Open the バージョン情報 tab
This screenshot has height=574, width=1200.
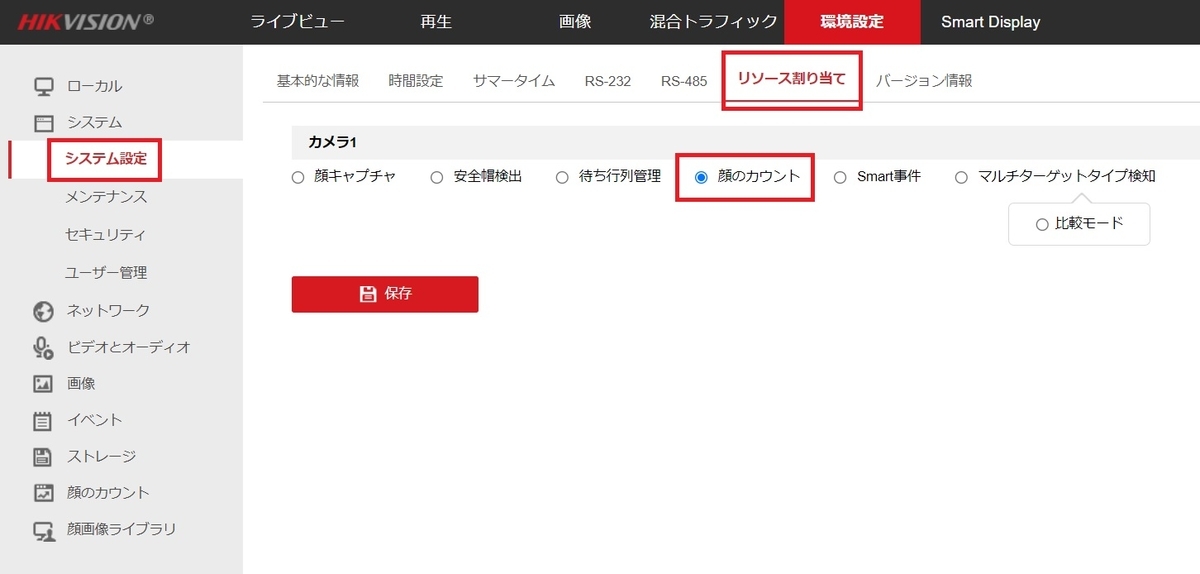pyautogui.click(x=924, y=81)
